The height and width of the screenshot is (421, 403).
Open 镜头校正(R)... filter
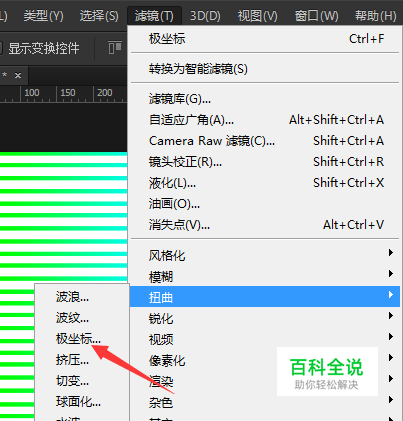point(265,162)
